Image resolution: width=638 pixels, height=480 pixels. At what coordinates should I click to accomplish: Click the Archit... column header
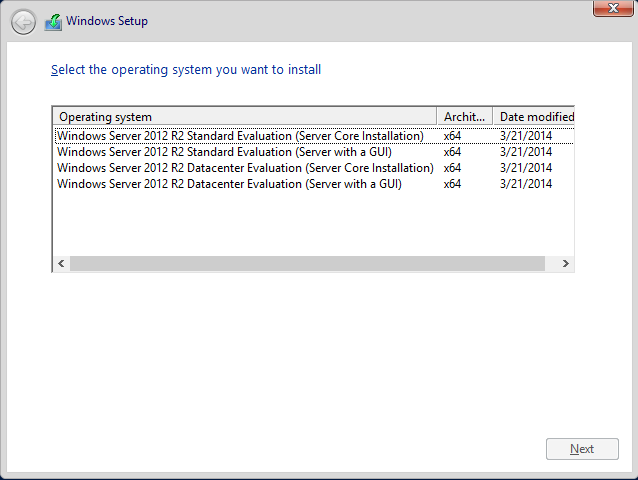coord(465,117)
